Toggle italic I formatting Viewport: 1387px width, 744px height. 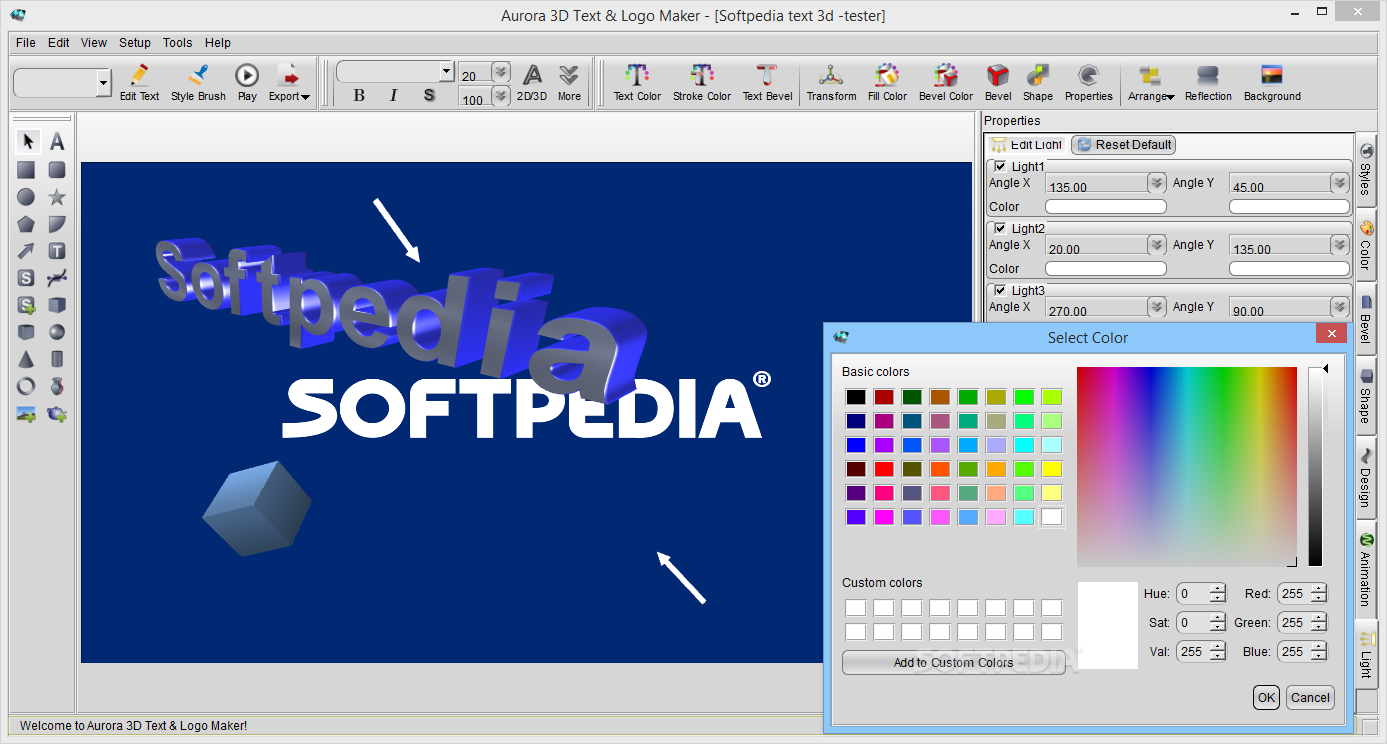coord(393,95)
